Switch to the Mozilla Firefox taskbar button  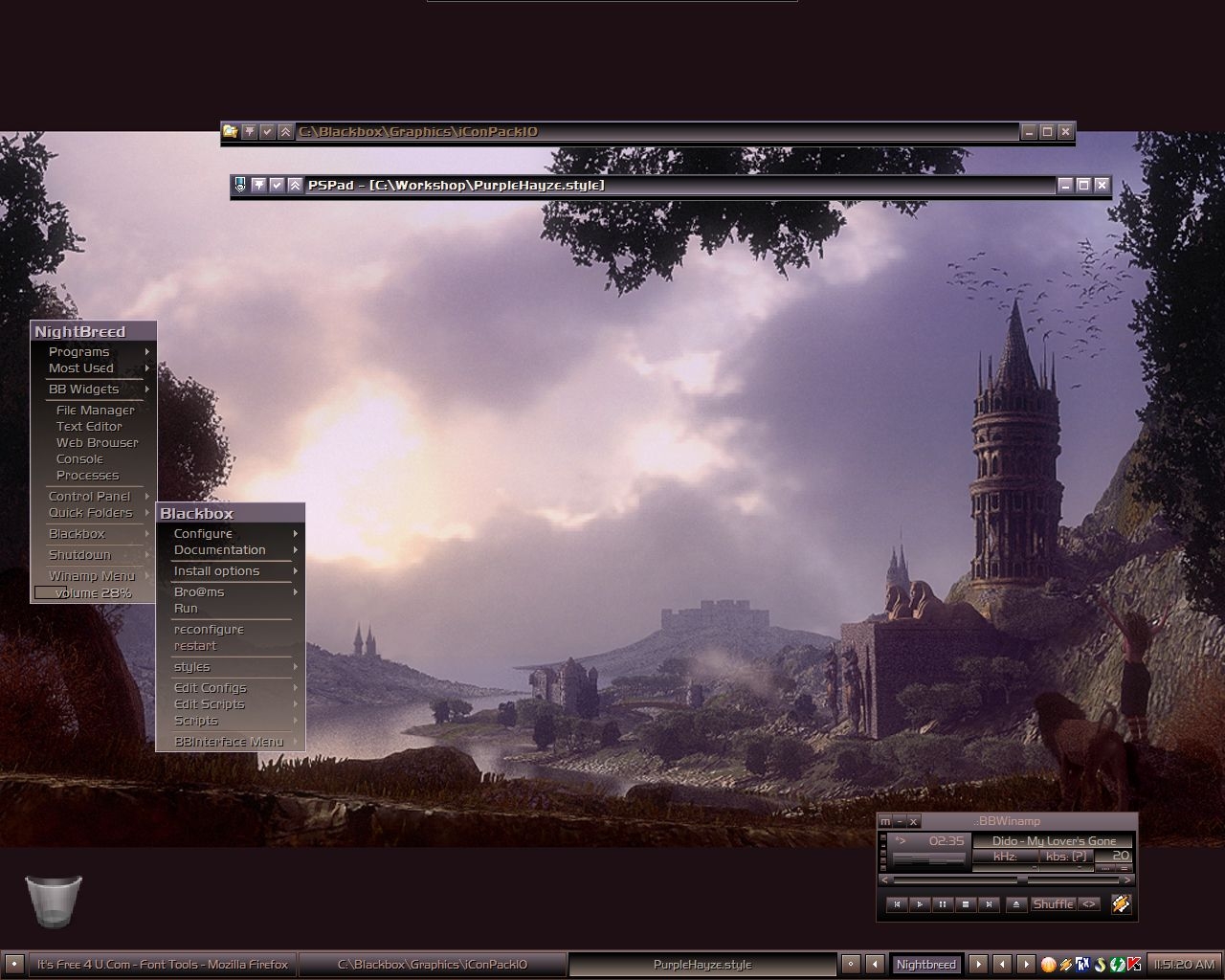click(162, 965)
